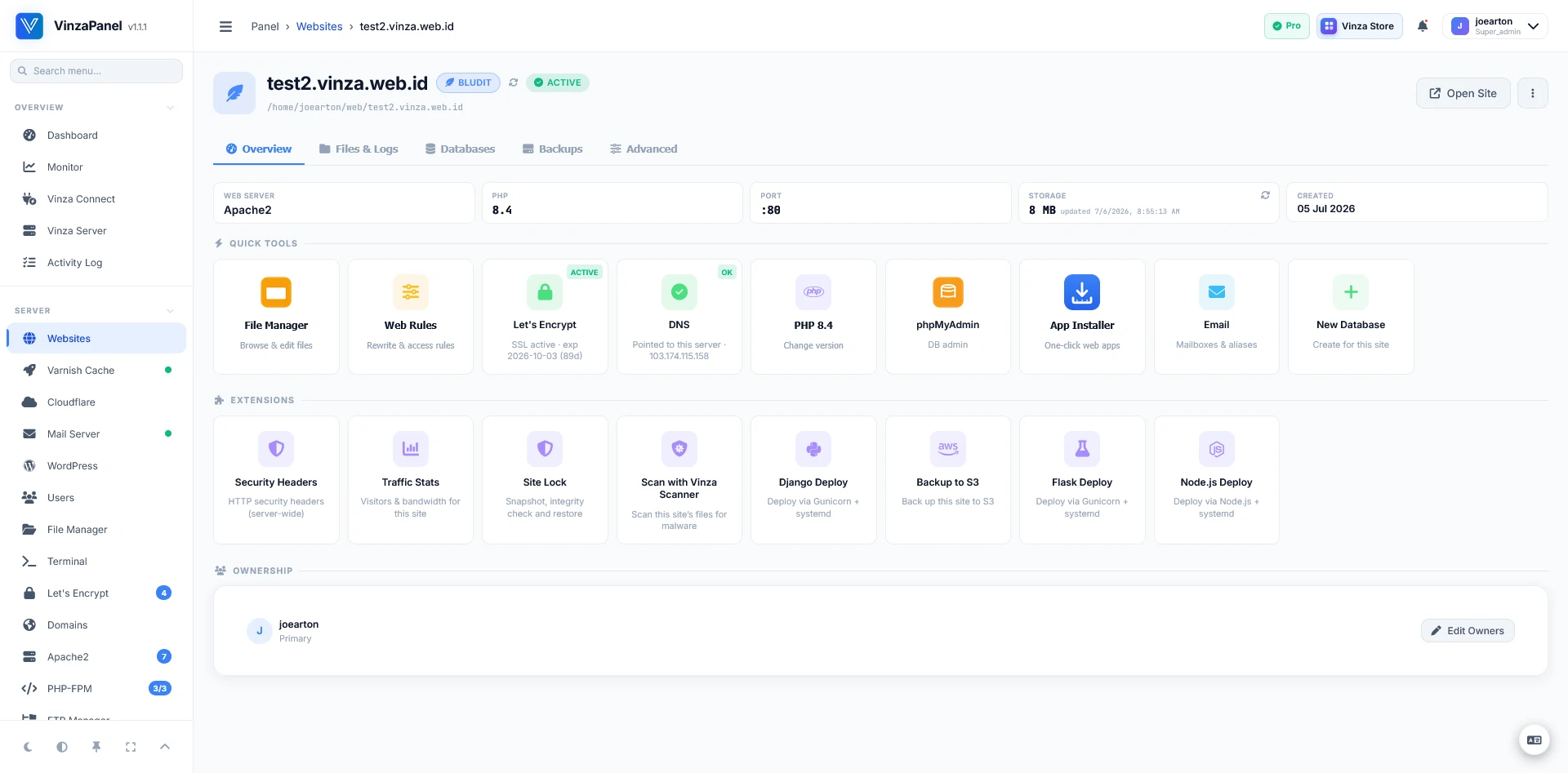This screenshot has width=1568, height=773.
Task: Focus the Search menu input field
Action: (x=96, y=71)
